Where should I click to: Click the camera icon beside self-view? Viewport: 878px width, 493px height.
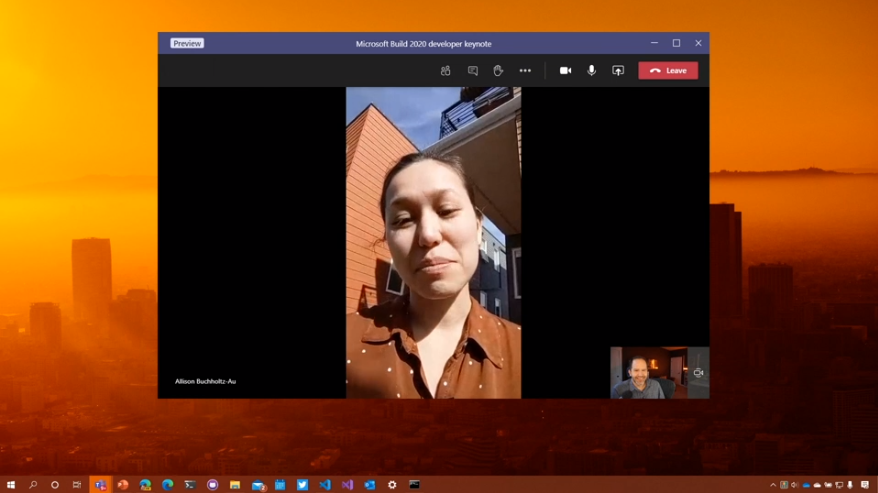click(698, 373)
